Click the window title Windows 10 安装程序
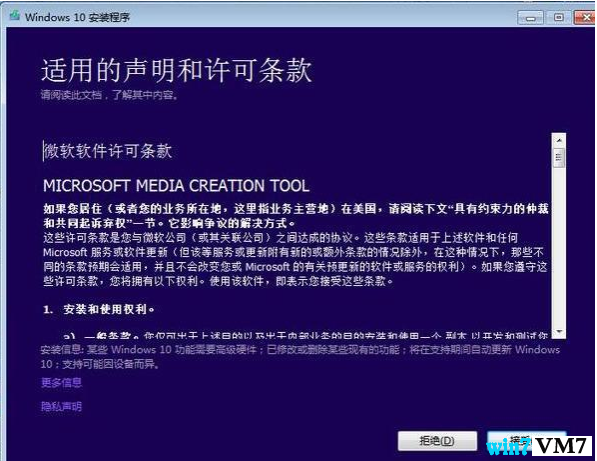Screen dimensions: 597x461 [78, 17]
